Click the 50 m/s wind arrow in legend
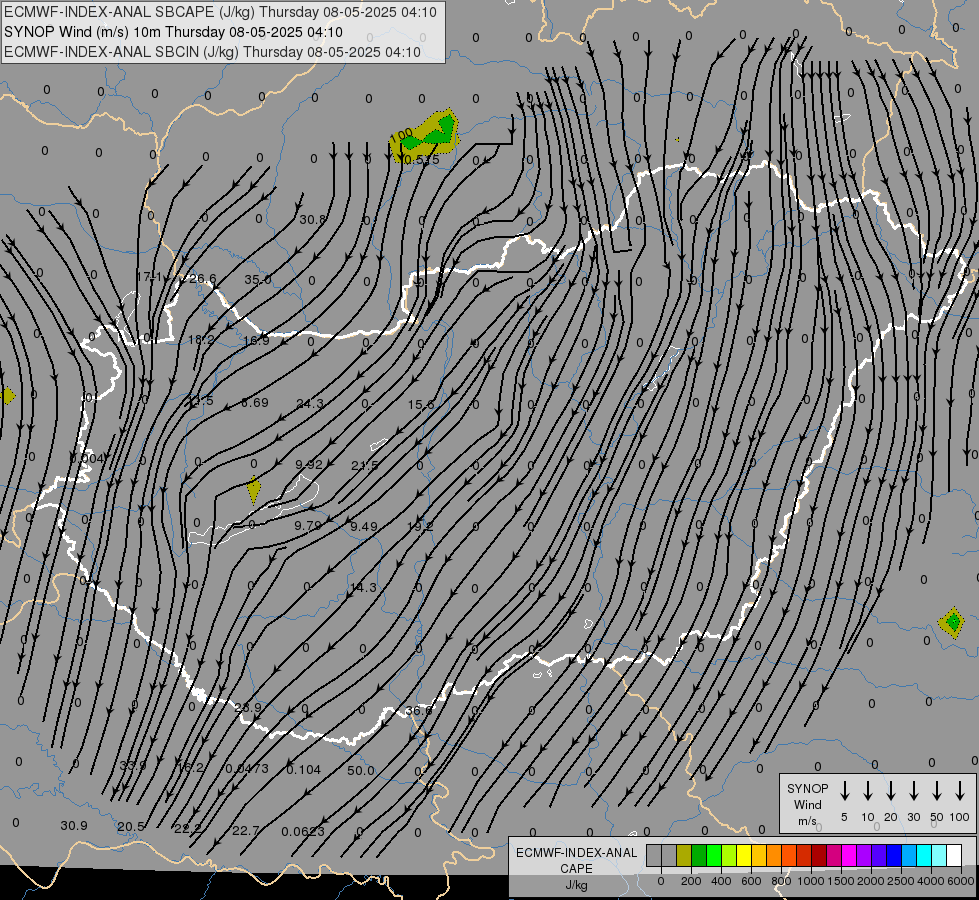Viewport: 979px width, 900px height. coord(937,790)
